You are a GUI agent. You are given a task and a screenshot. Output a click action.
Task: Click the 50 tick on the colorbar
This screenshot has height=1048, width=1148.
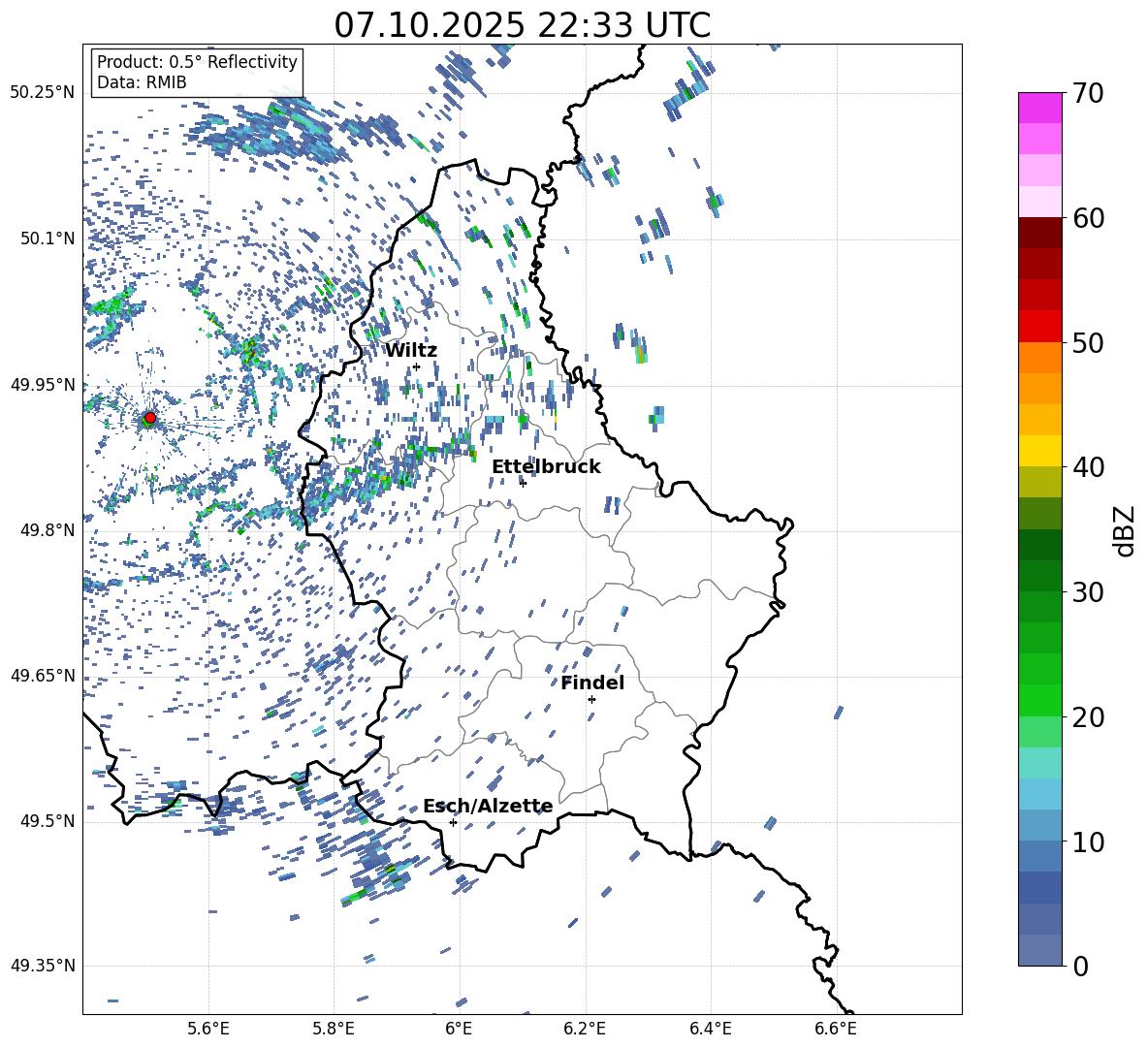click(x=1088, y=342)
